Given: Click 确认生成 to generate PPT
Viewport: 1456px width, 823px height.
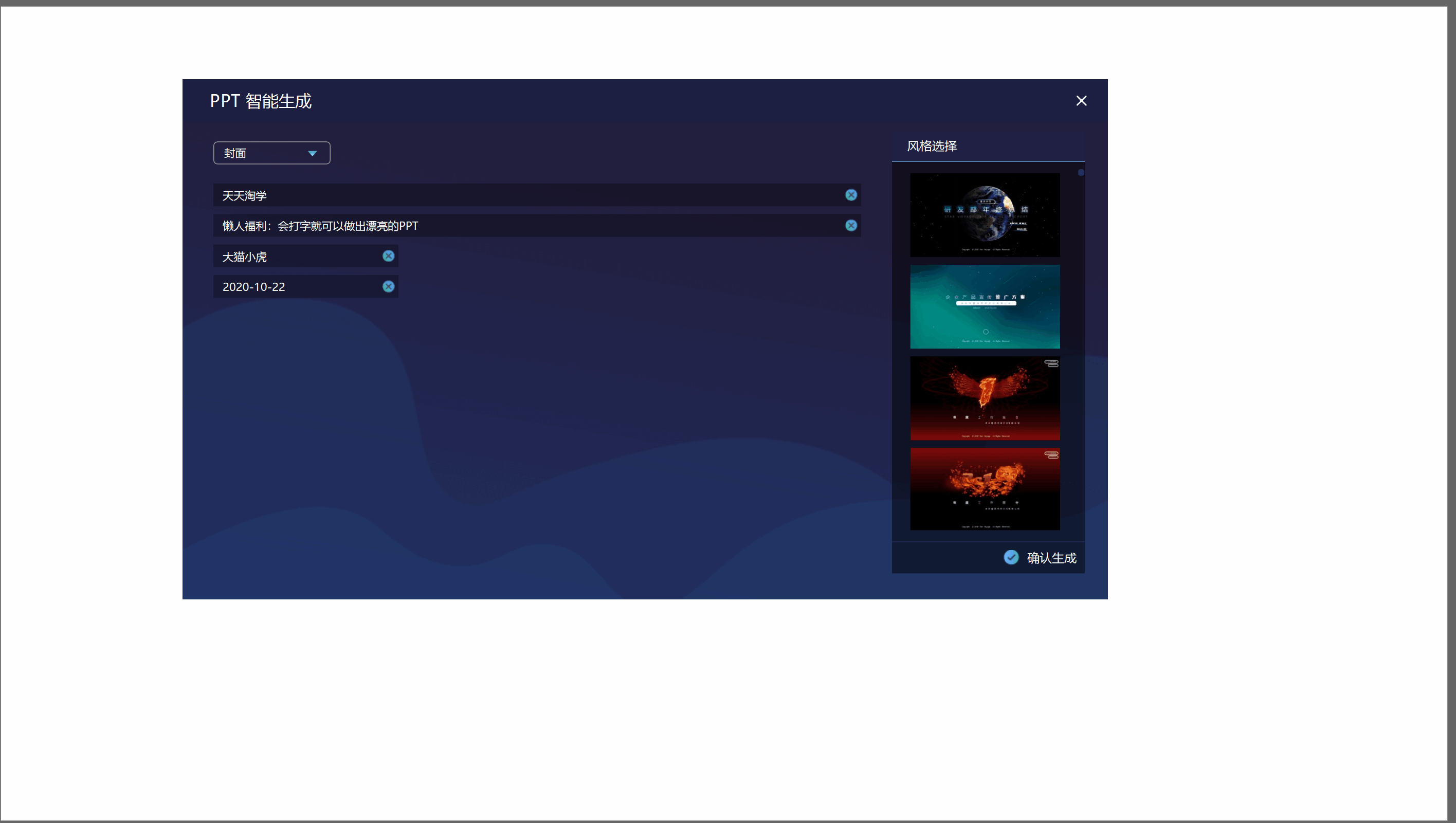Looking at the screenshot, I should coord(1051,558).
